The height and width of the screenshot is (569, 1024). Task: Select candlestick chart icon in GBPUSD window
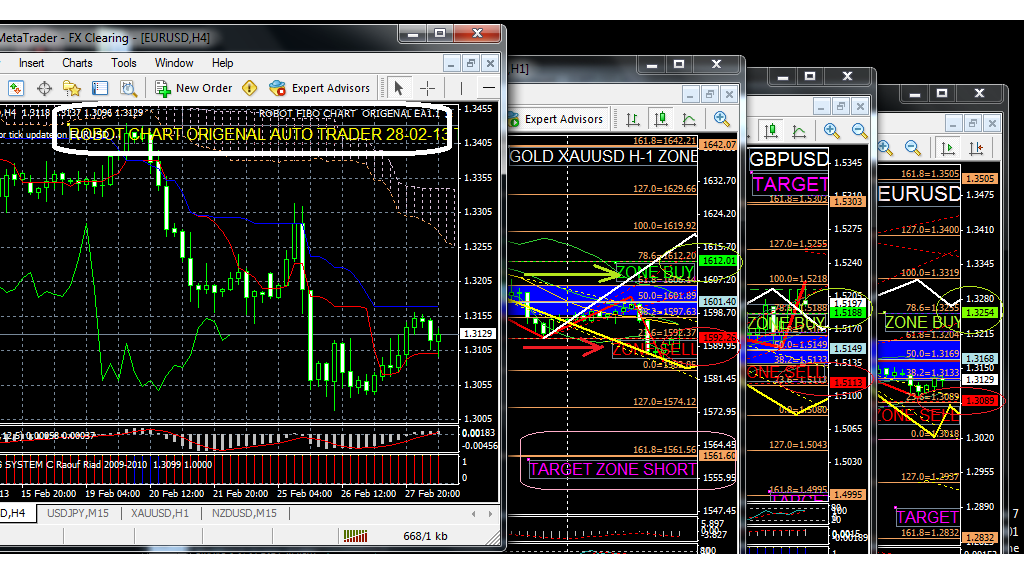coord(771,131)
